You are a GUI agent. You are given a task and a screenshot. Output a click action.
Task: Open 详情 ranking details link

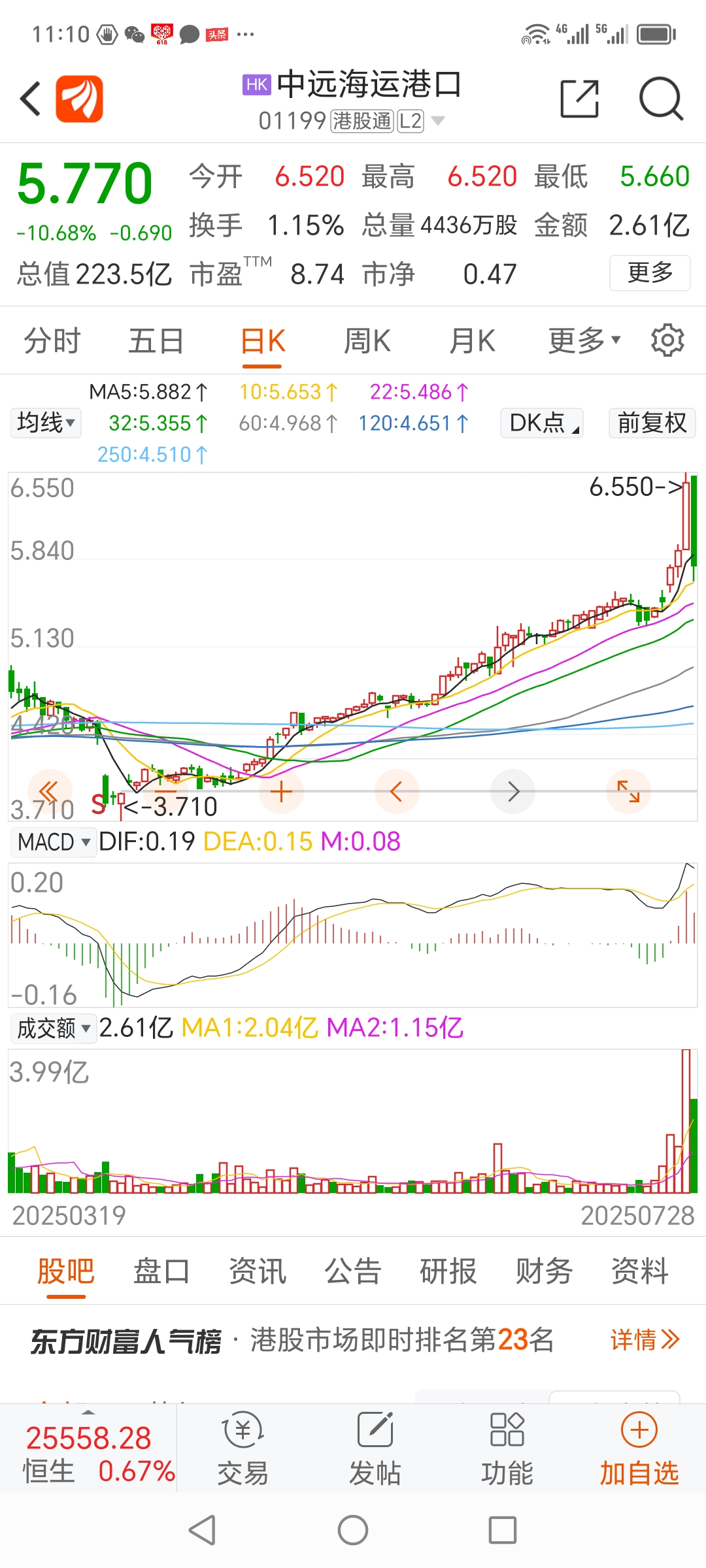(645, 1340)
